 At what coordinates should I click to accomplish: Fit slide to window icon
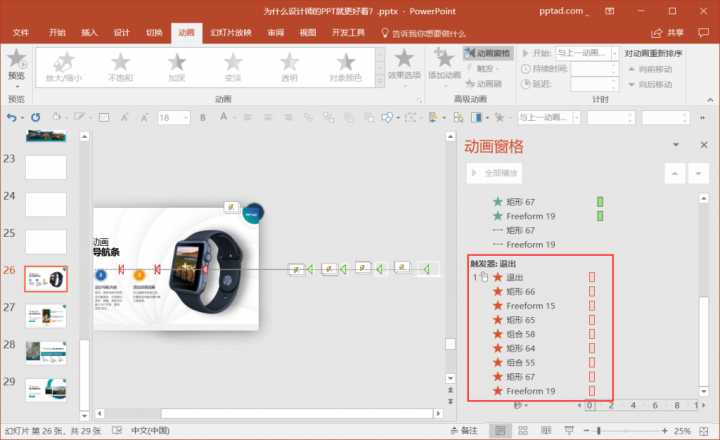[704, 431]
